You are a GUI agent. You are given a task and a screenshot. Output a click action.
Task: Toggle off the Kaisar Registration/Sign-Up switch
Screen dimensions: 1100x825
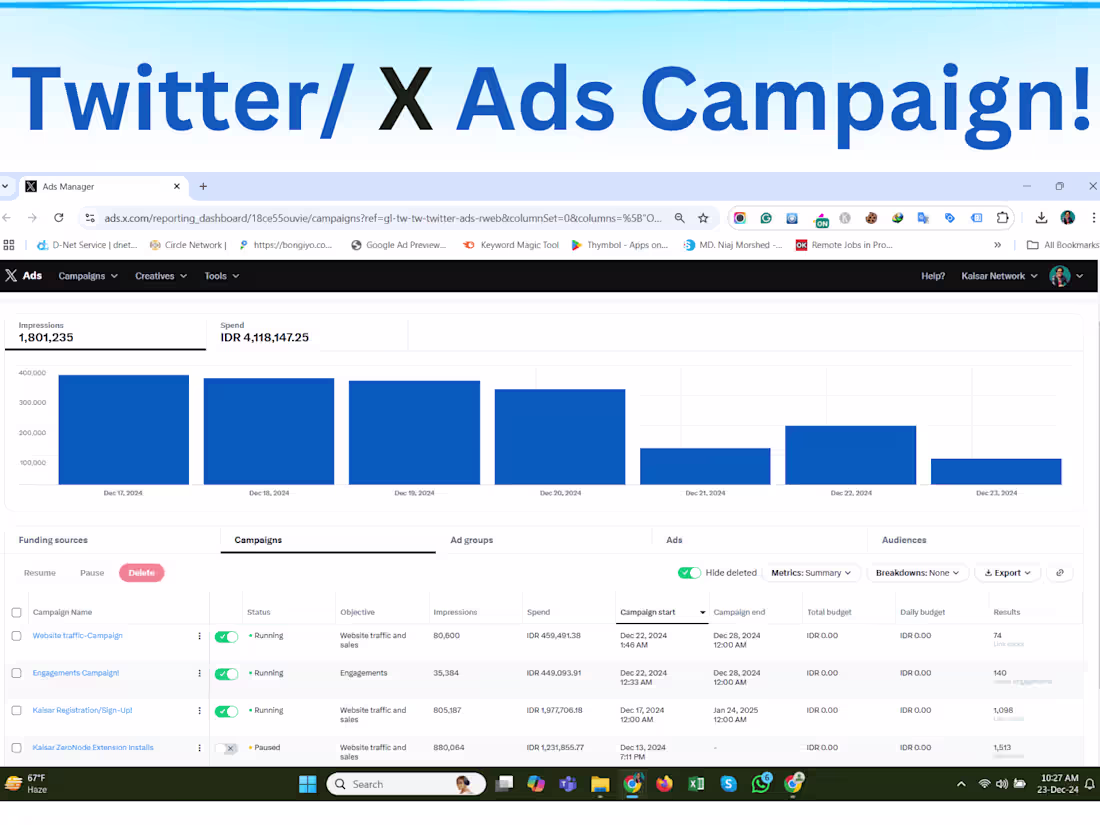coord(227,711)
